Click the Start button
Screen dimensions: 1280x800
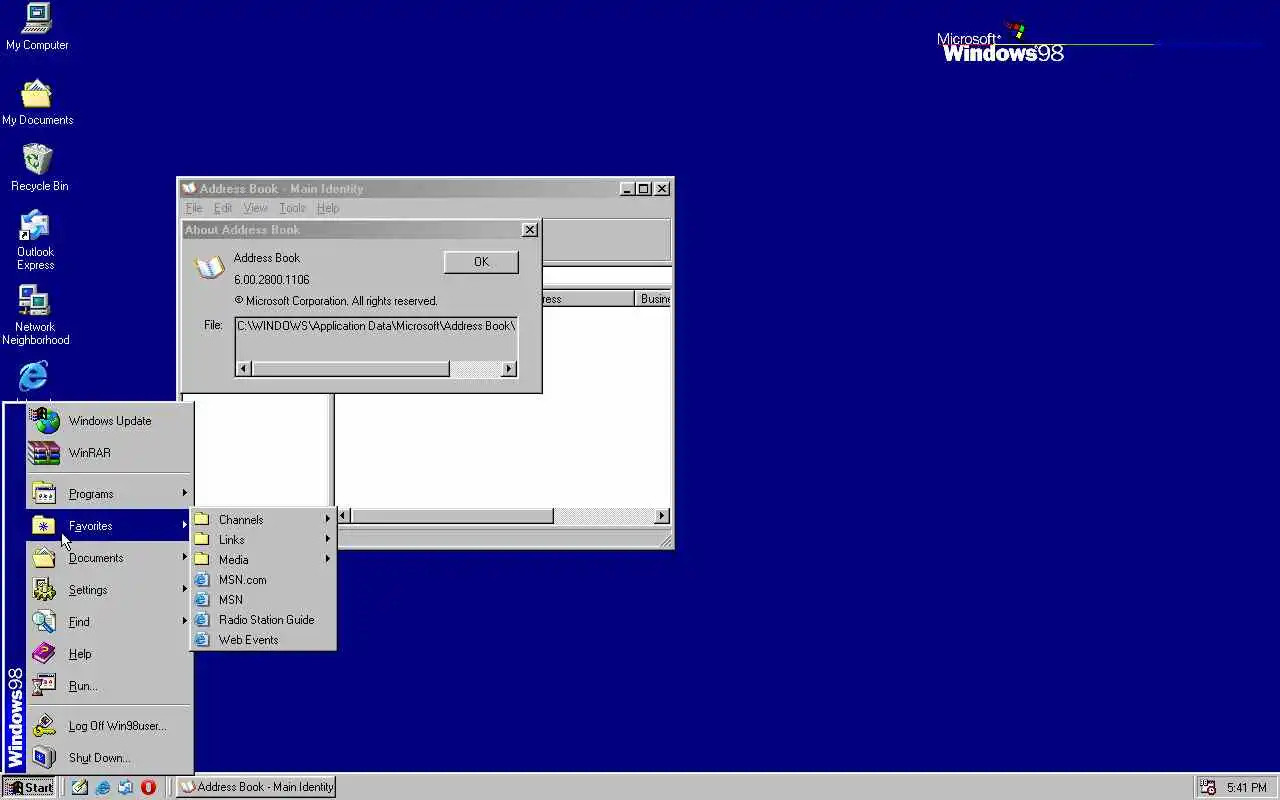click(x=29, y=787)
